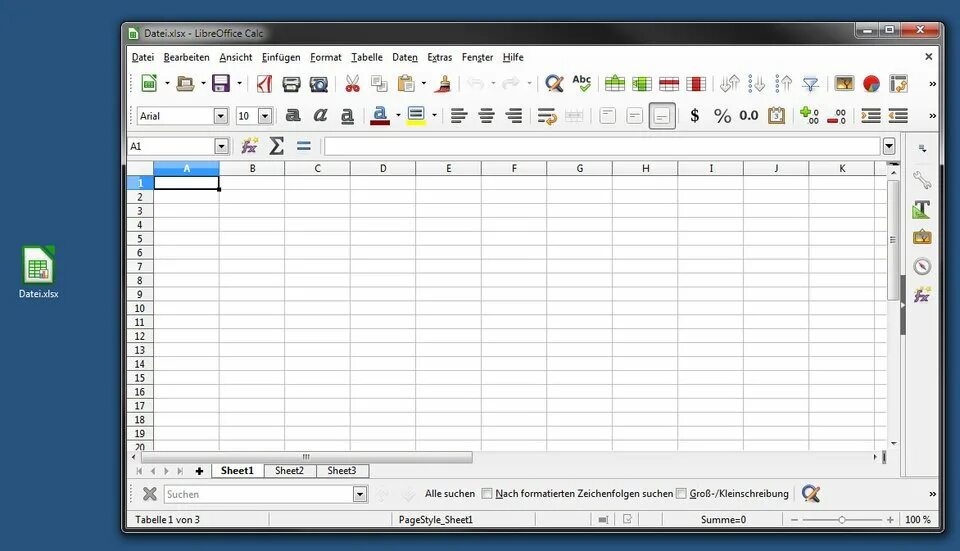Open sidebar Gallery icon

coord(922,238)
